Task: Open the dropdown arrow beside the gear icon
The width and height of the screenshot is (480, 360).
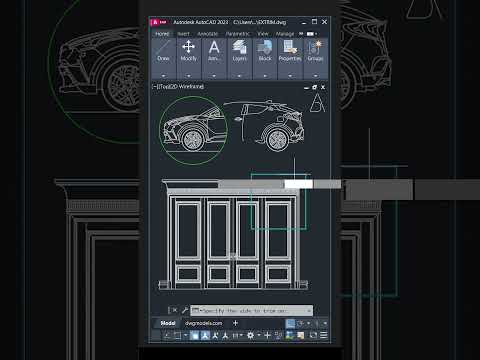Action: pyautogui.click(x=258, y=336)
